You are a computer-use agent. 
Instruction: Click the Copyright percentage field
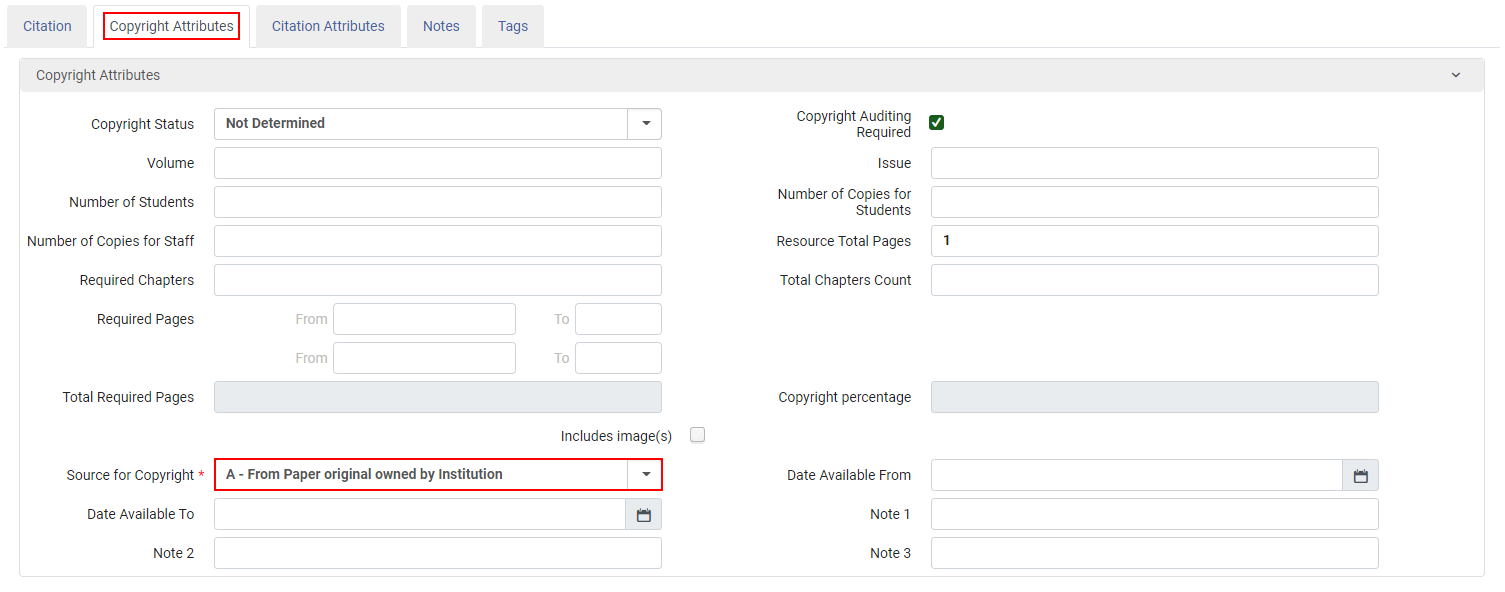coord(1155,397)
